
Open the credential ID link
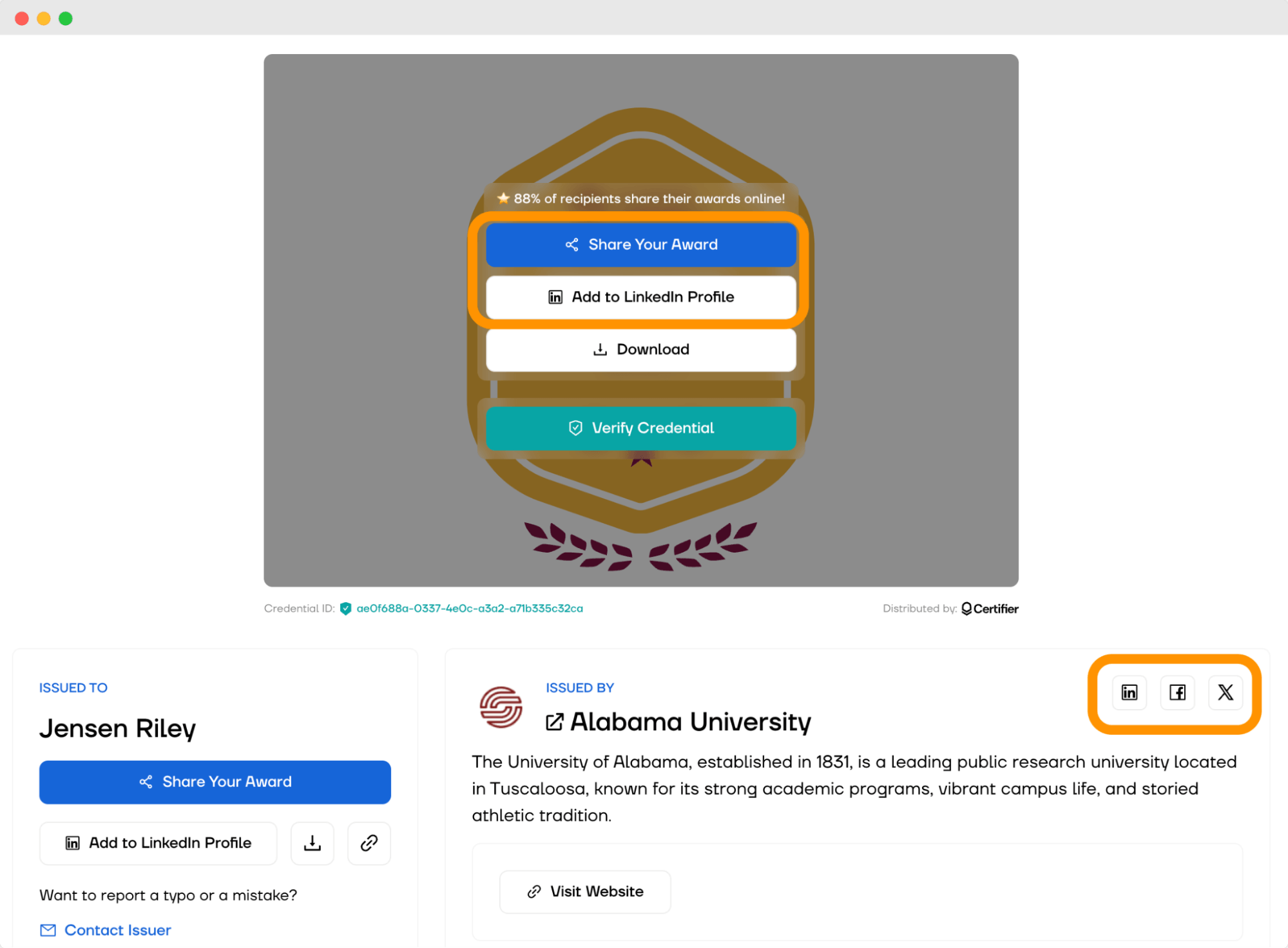pyautogui.click(x=470, y=609)
